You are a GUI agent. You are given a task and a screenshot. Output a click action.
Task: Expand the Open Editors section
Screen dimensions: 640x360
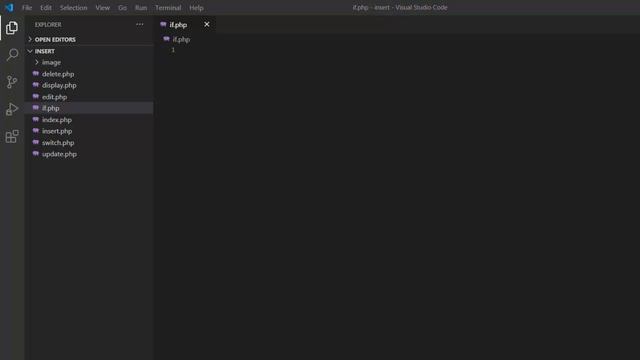point(89,40)
